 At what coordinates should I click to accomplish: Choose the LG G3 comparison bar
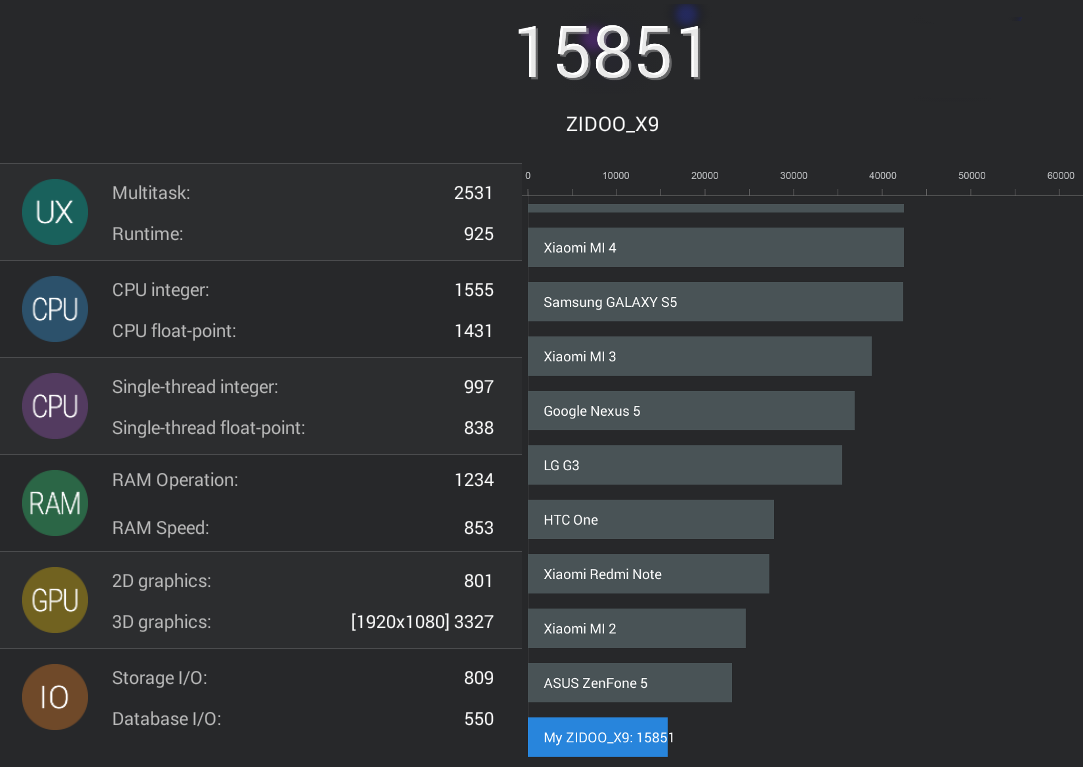point(685,465)
